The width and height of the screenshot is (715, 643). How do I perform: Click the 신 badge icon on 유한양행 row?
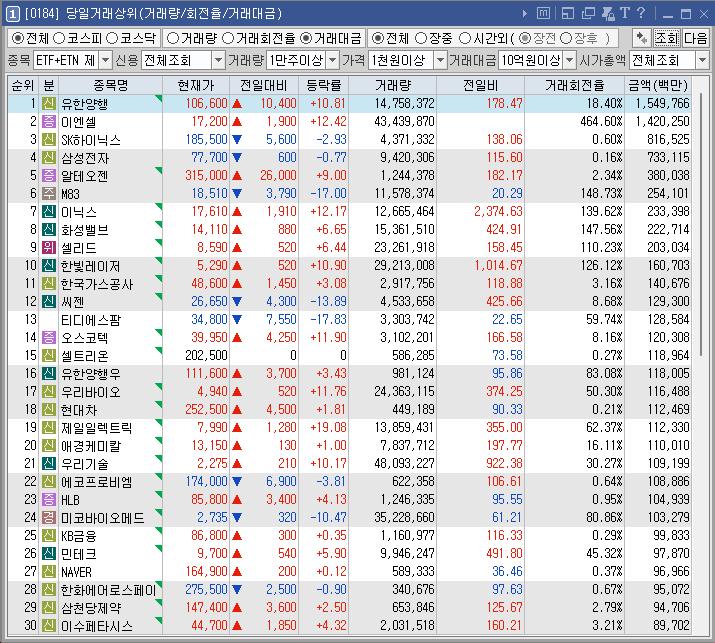click(49, 104)
